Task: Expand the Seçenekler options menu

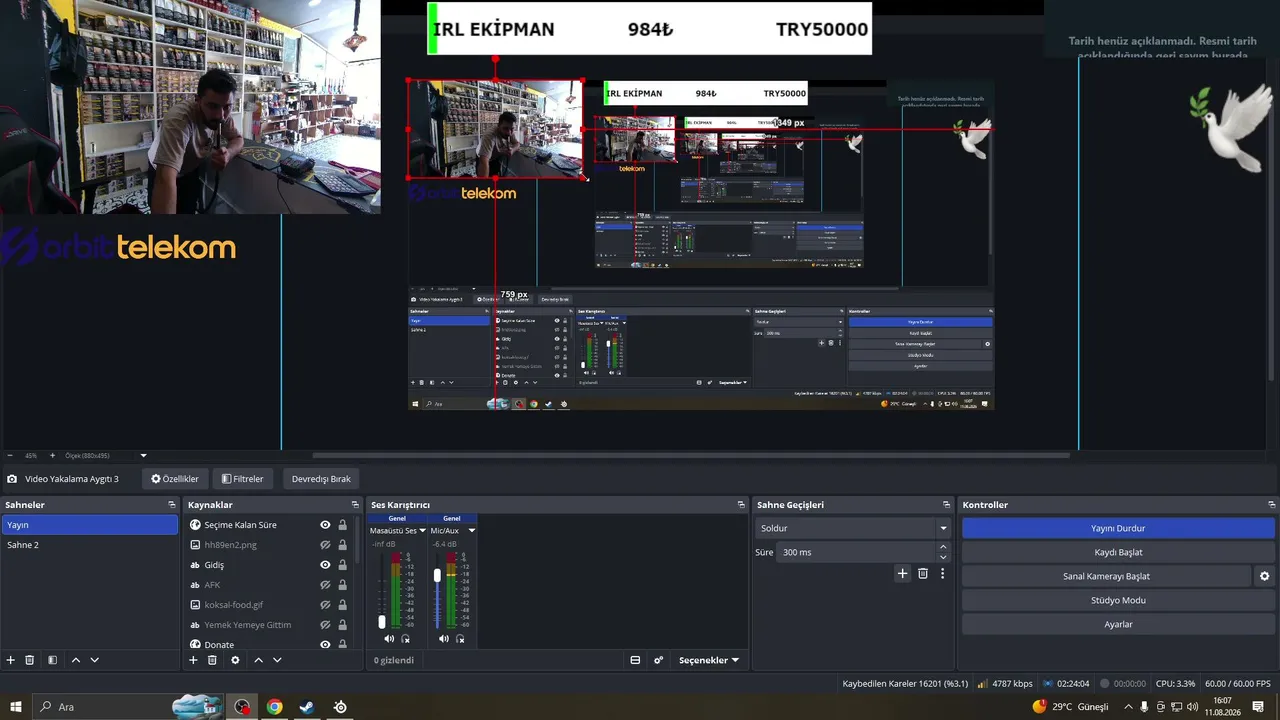Action: (x=709, y=660)
